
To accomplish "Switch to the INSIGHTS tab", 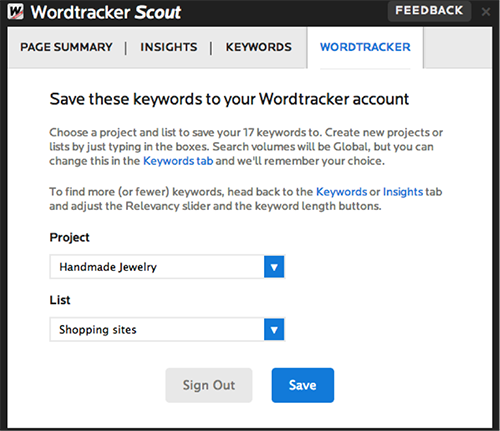I will tap(169, 47).
